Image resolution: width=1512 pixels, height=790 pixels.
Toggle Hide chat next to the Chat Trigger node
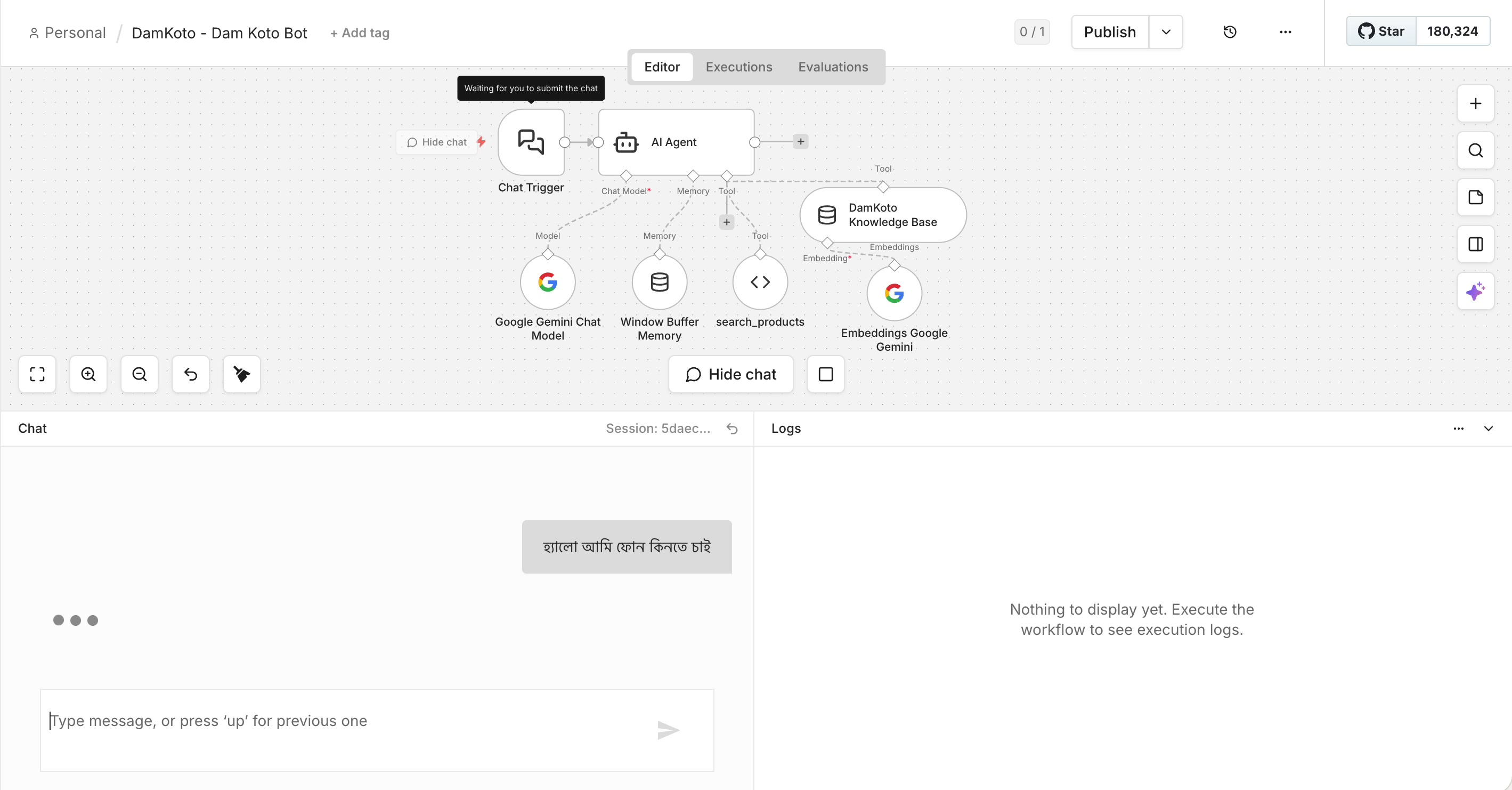[436, 142]
